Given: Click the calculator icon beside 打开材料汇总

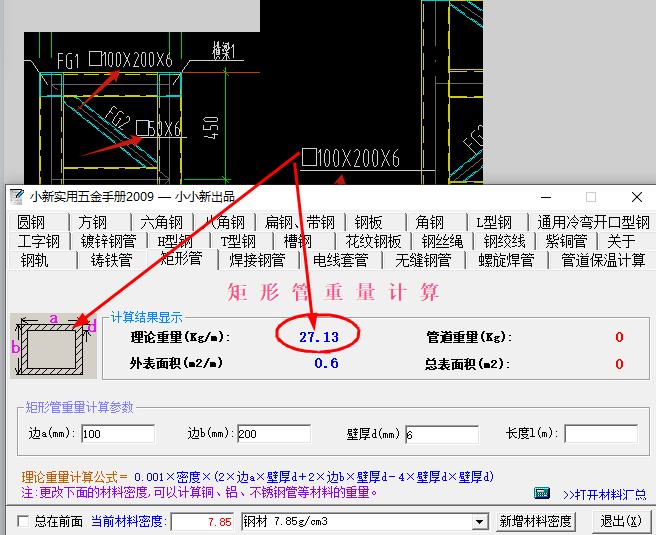Looking at the screenshot, I should click(x=542, y=493).
